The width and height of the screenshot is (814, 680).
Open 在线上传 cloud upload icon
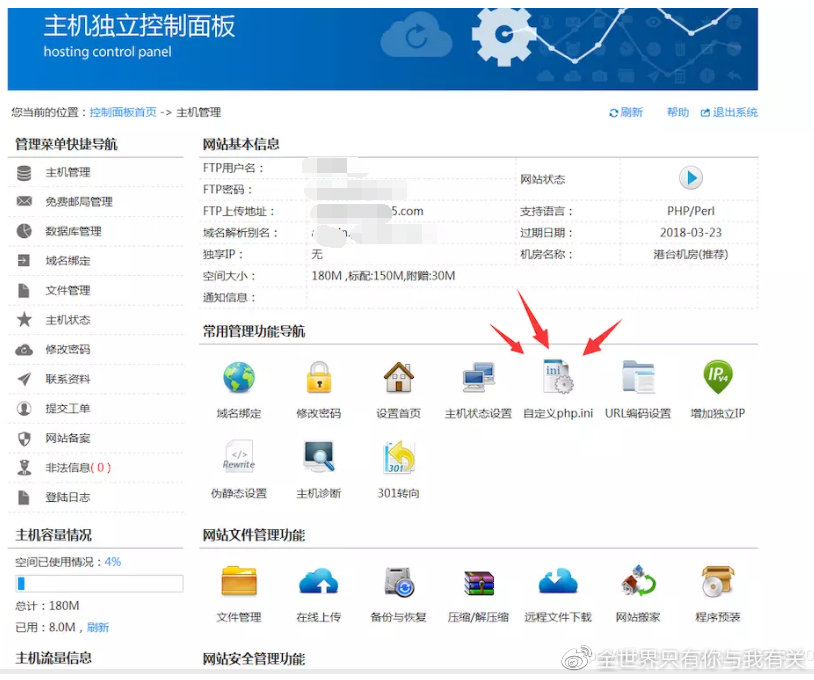point(318,582)
